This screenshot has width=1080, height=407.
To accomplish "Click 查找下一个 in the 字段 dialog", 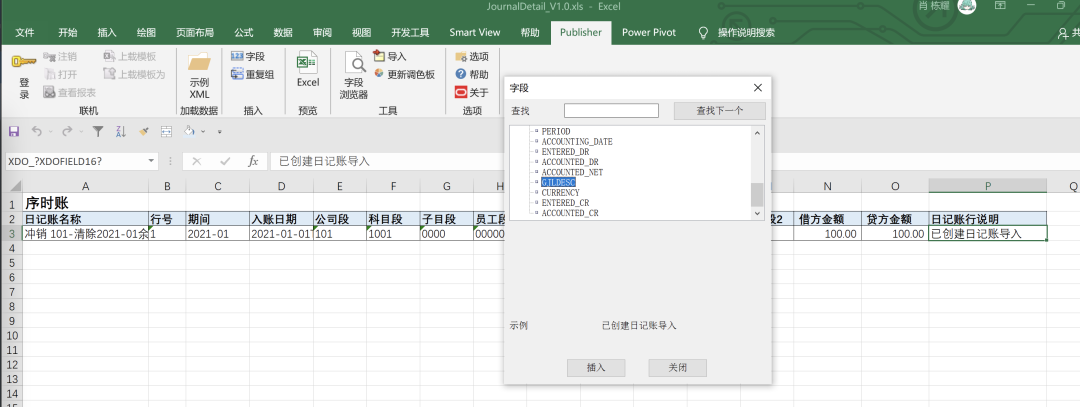I will [x=719, y=110].
